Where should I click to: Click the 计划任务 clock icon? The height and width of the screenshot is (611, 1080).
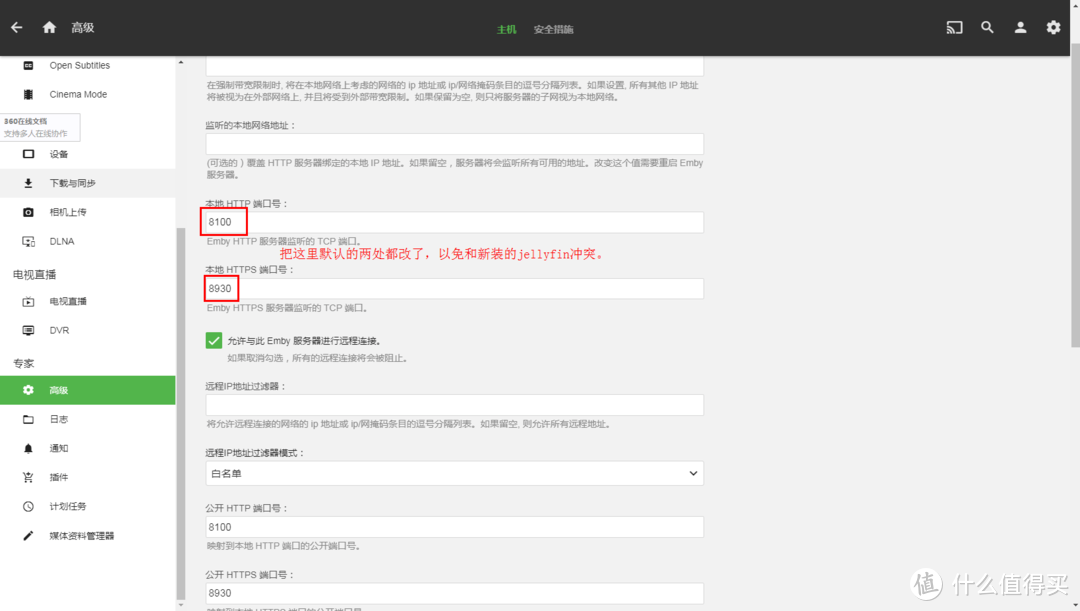tap(28, 506)
